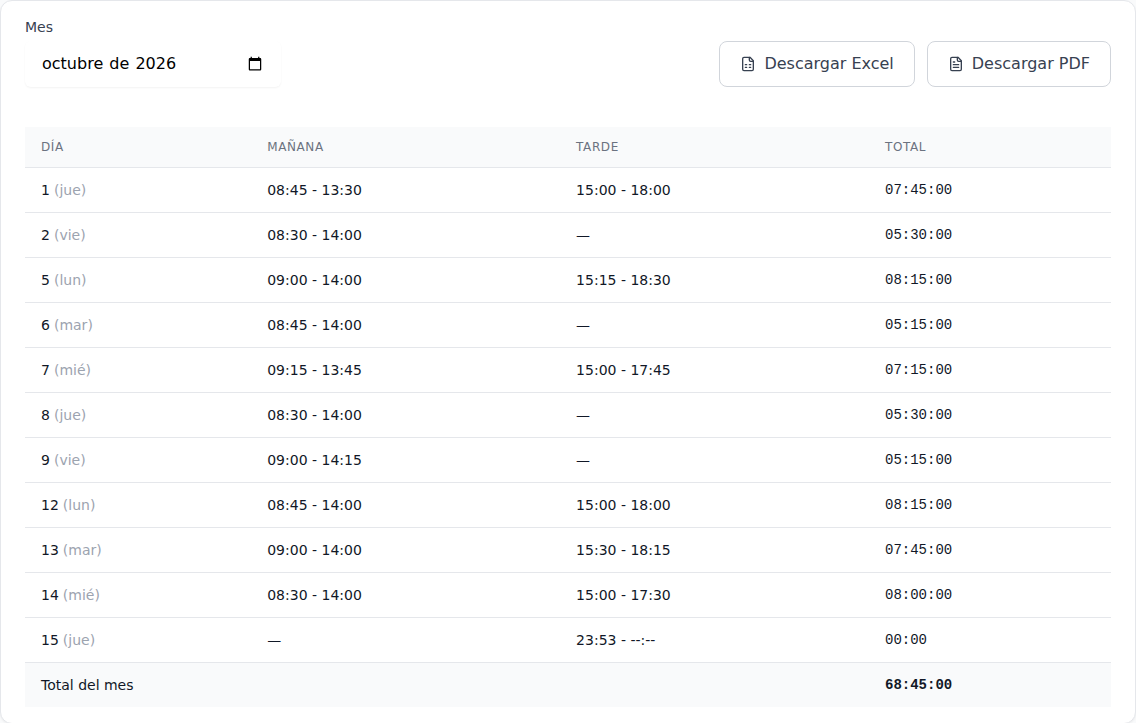Click the Excel spreadsheet icon
The image size is (1136, 724).
748,65
